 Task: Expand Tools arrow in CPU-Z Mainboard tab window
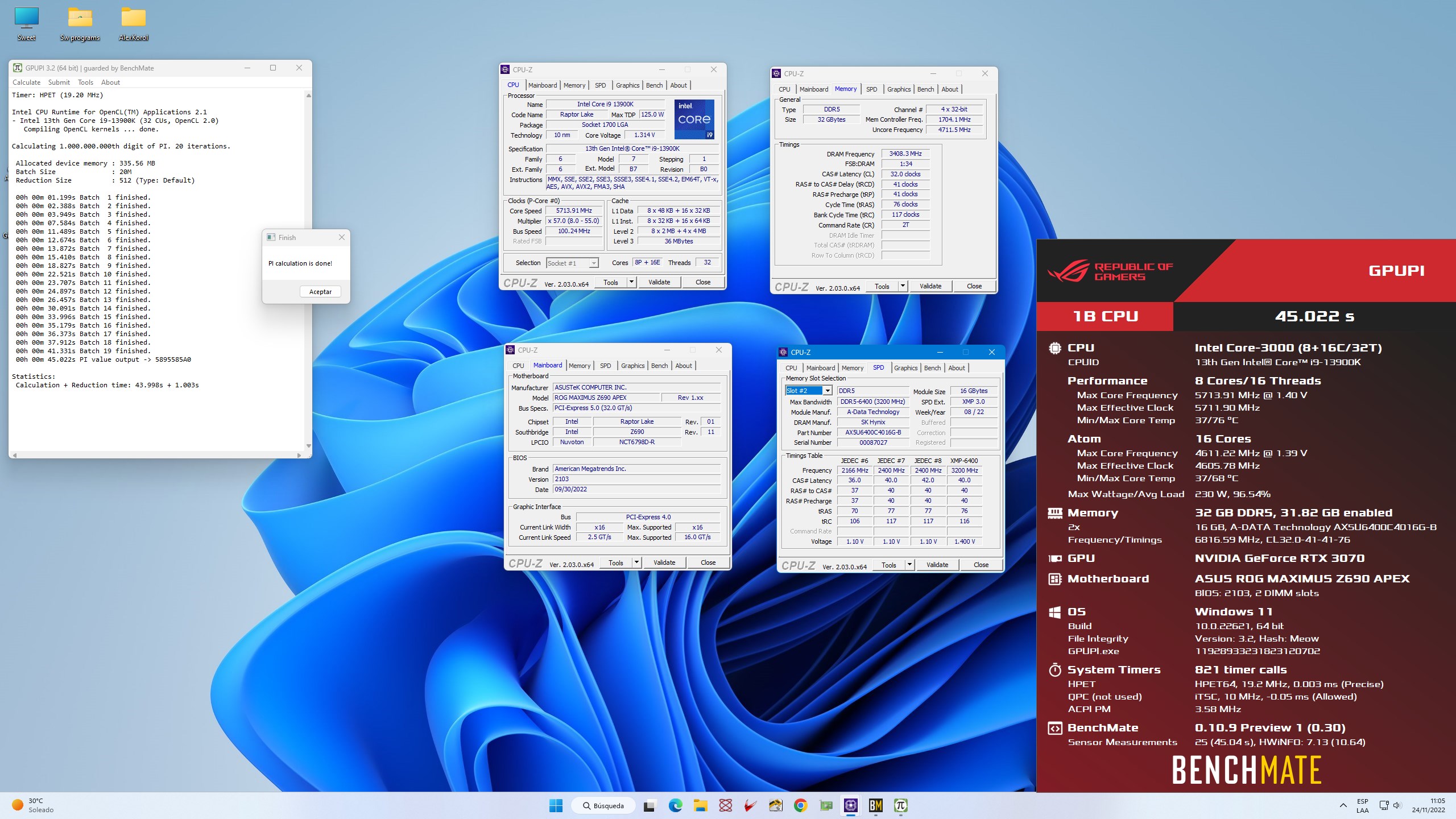[636, 562]
